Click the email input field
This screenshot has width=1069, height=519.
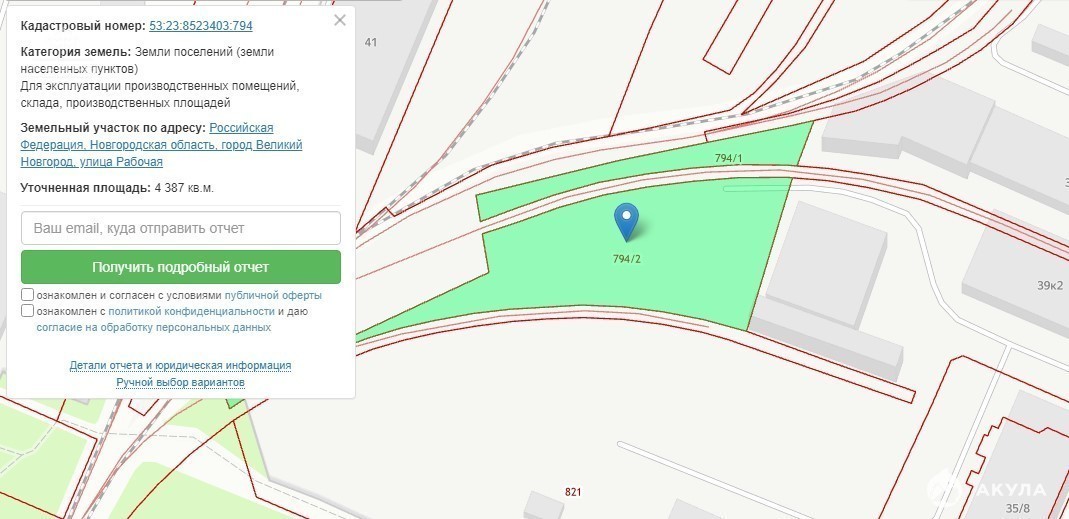tap(181, 228)
